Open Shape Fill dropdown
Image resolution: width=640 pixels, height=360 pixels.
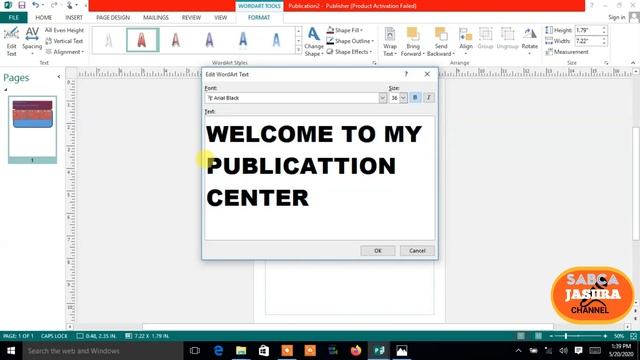pos(345,30)
